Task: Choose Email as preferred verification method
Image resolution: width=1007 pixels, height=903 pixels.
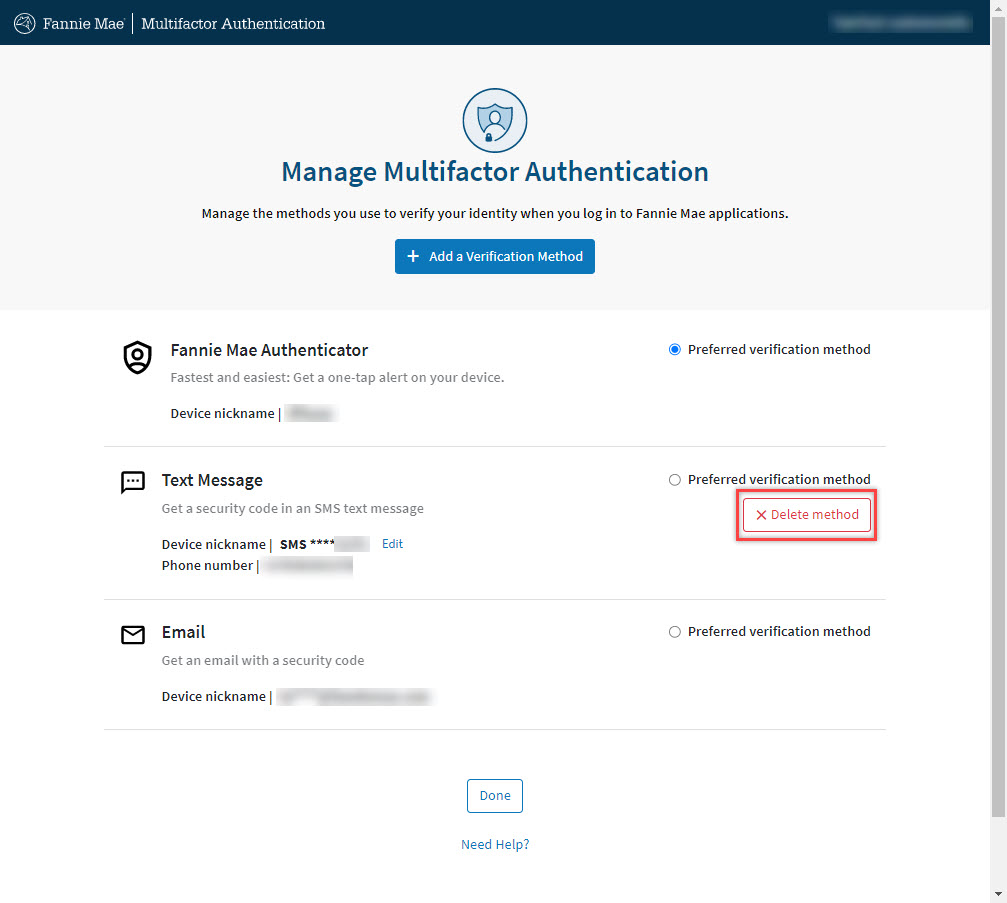Action: click(675, 632)
